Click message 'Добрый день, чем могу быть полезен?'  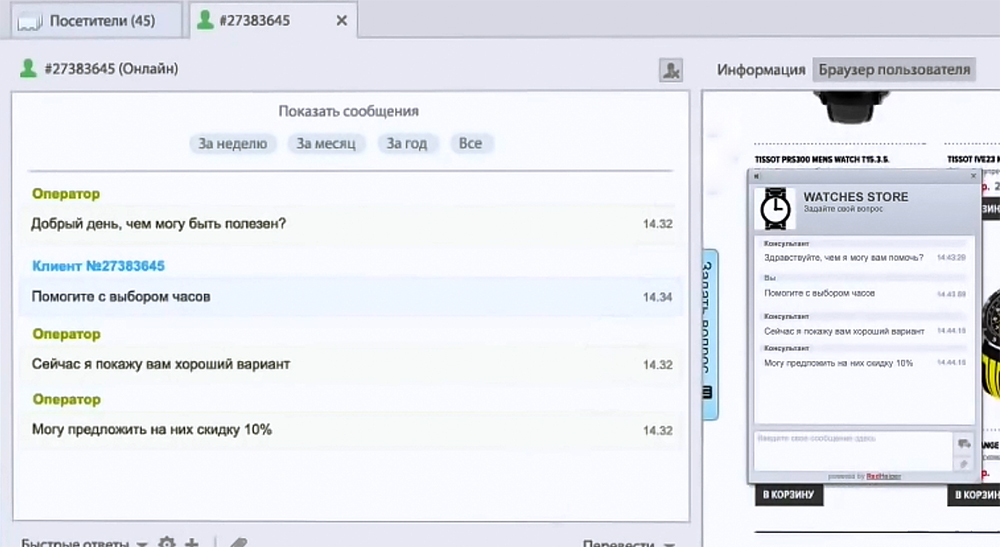159,224
